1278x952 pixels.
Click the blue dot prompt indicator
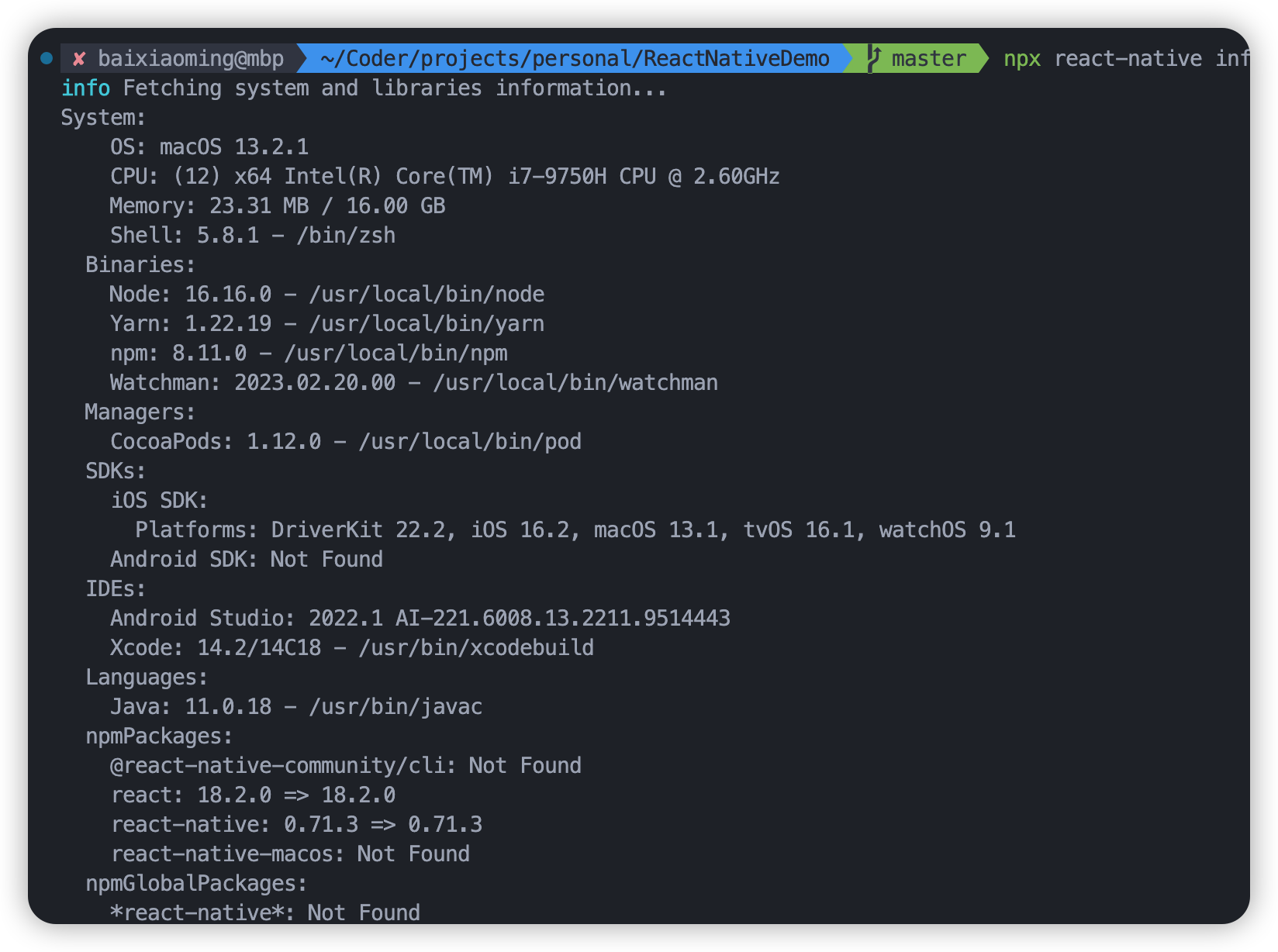(x=47, y=58)
